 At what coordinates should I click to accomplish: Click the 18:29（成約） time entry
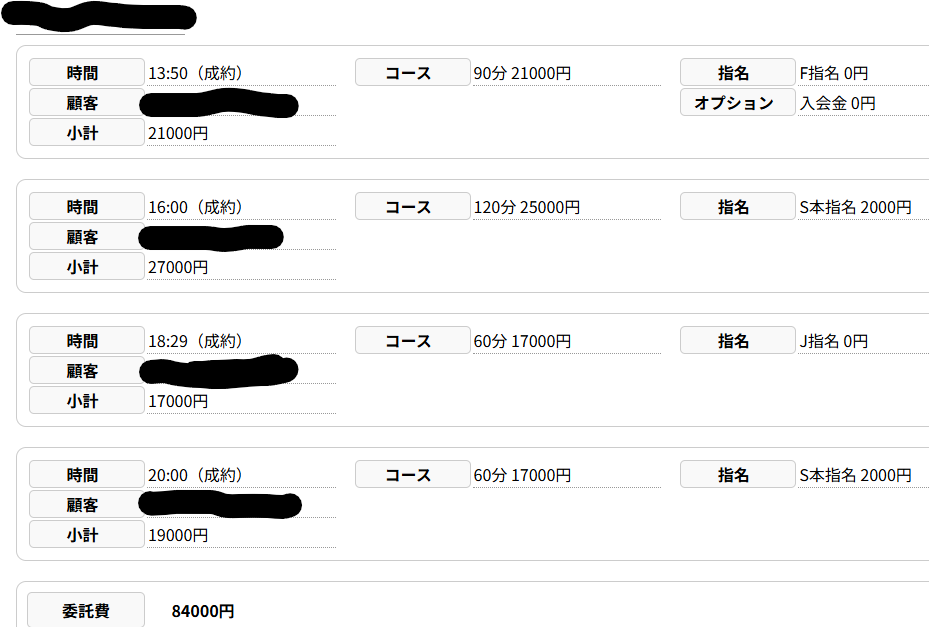196,341
